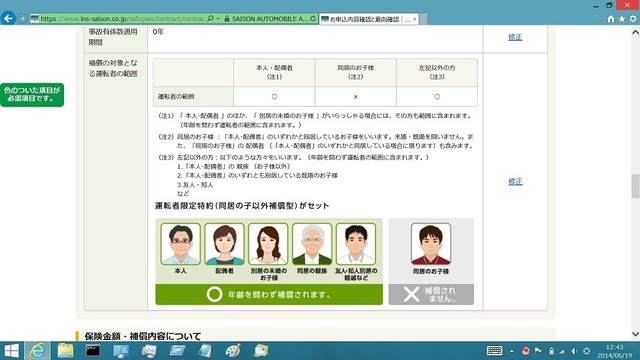This screenshot has width=640, height=360.
Task: Click the 本人 portrait thumbnail
Action: [180, 244]
